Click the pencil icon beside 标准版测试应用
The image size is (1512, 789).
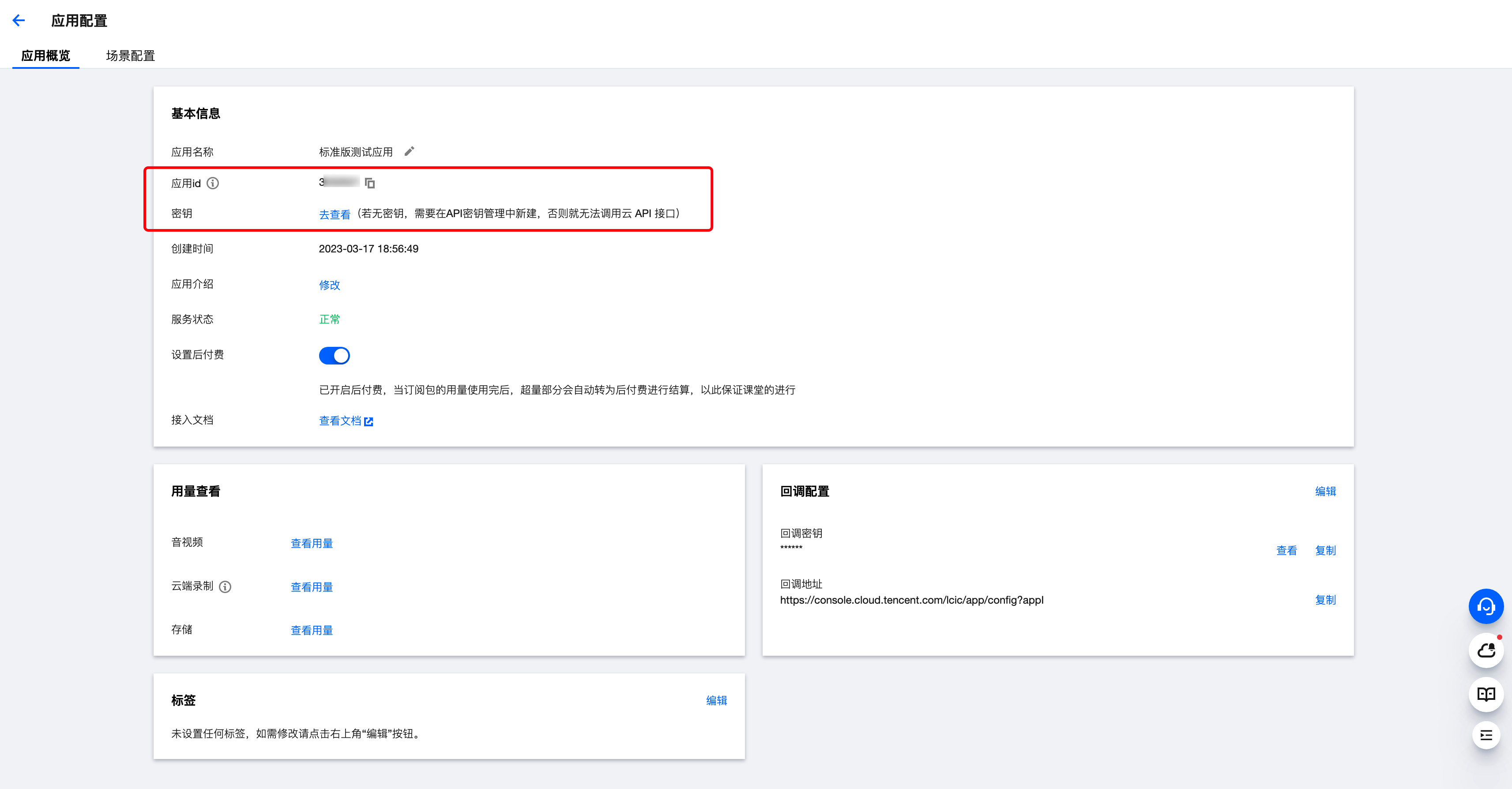click(x=409, y=151)
